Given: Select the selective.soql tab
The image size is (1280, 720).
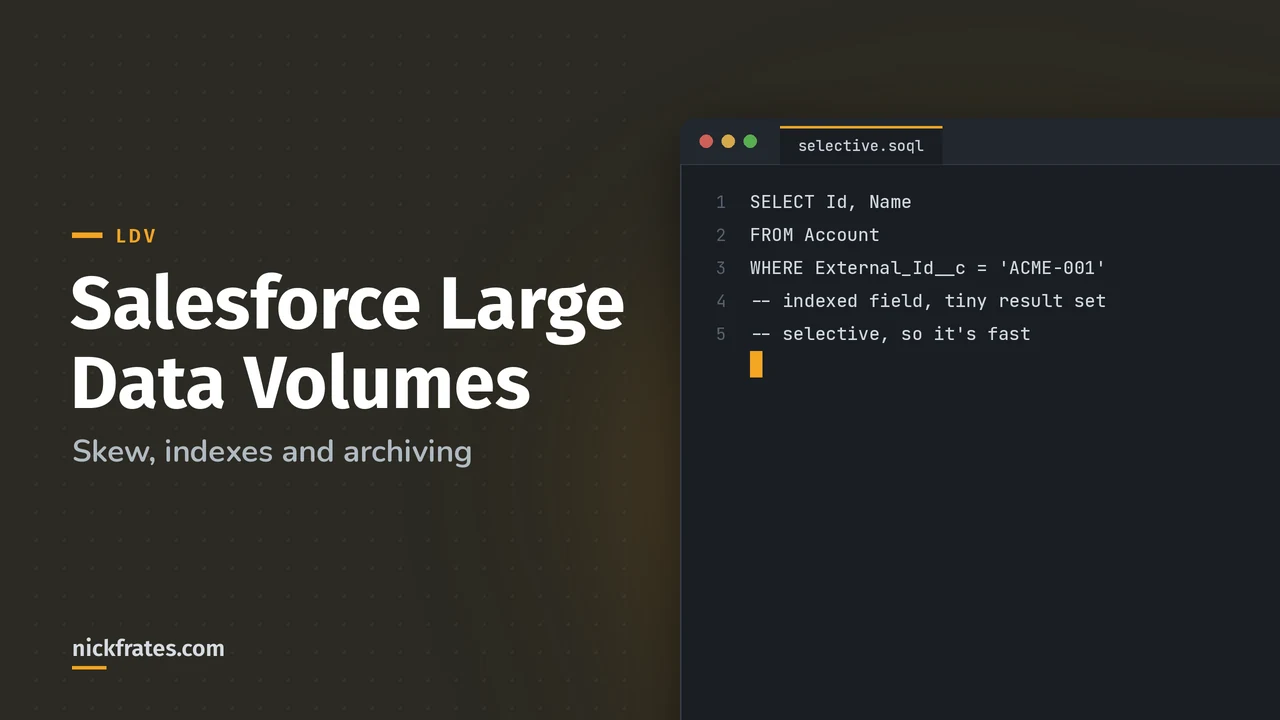Looking at the screenshot, I should pyautogui.click(x=861, y=146).
